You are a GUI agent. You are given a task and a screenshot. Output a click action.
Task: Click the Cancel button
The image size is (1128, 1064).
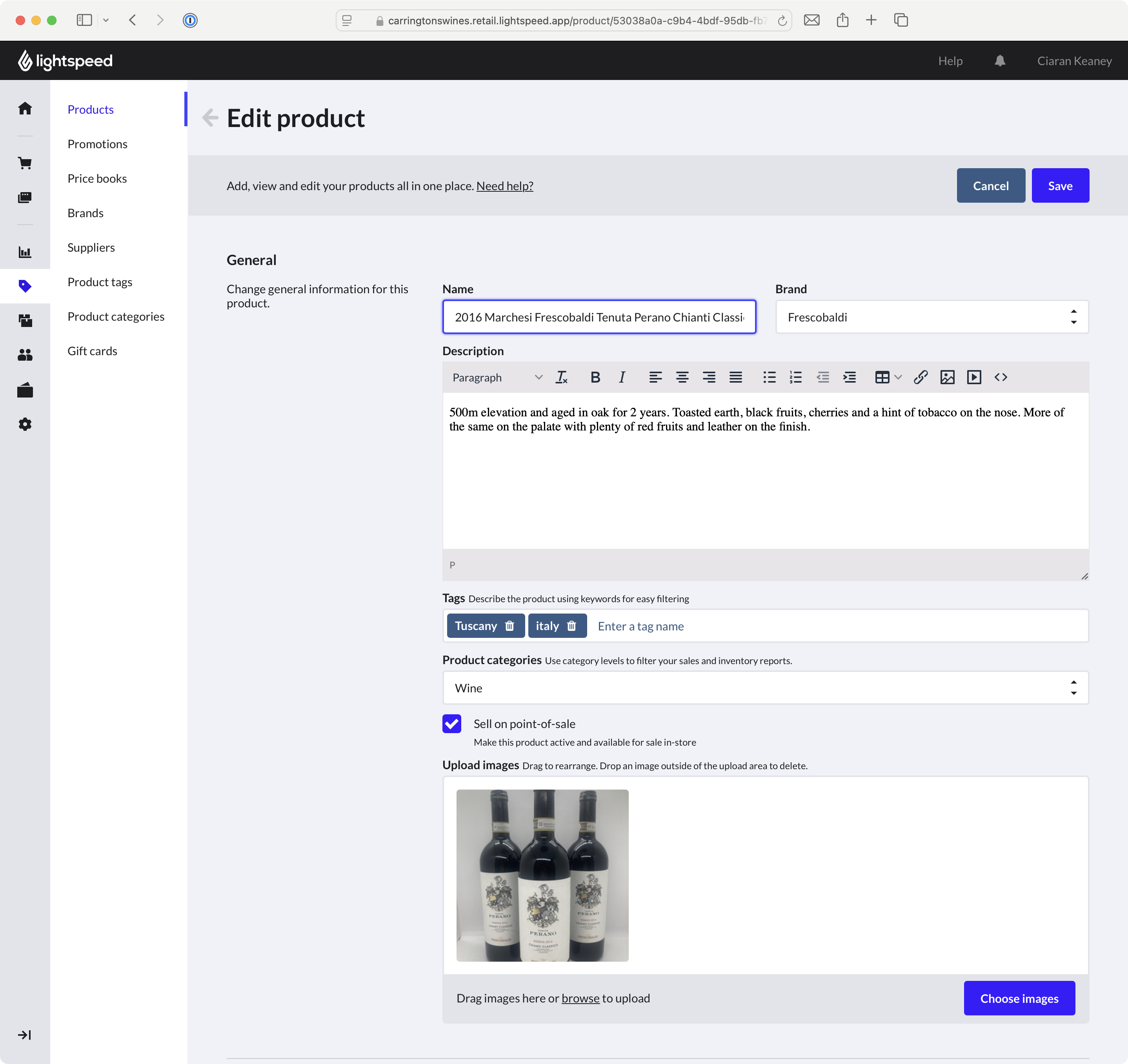click(x=991, y=185)
